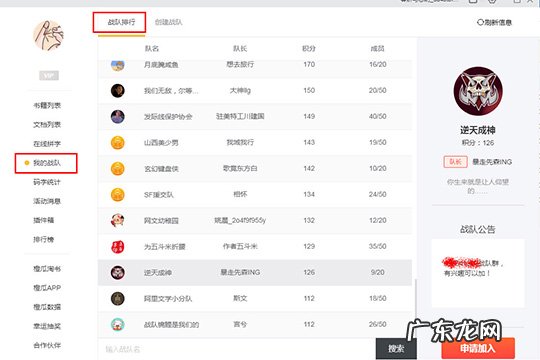Click the 战队公告 heading
This screenshot has width=540, height=360.
(x=478, y=229)
